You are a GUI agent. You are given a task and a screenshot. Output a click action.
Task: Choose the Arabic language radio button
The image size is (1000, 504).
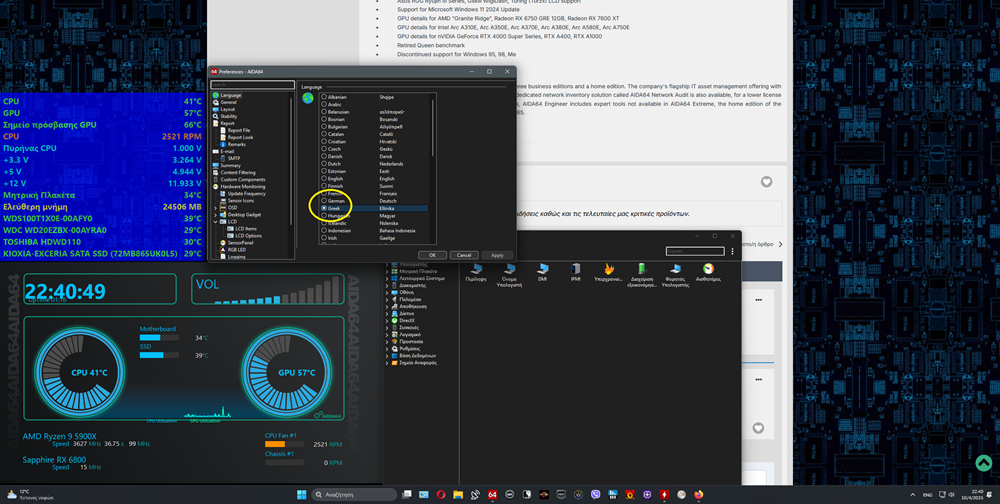pos(324,104)
